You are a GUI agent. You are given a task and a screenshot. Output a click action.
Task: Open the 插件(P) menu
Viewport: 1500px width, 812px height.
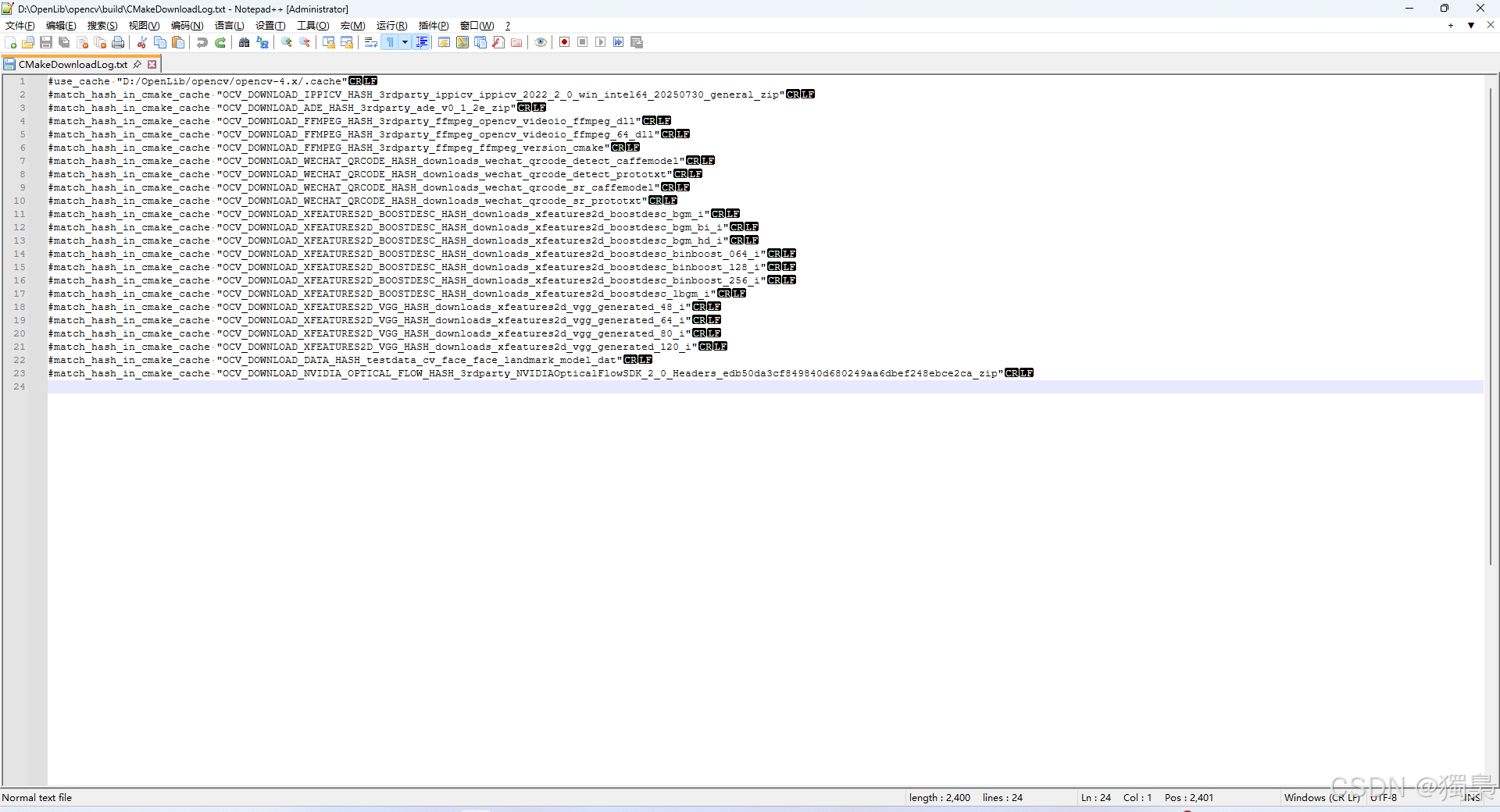pos(434,26)
